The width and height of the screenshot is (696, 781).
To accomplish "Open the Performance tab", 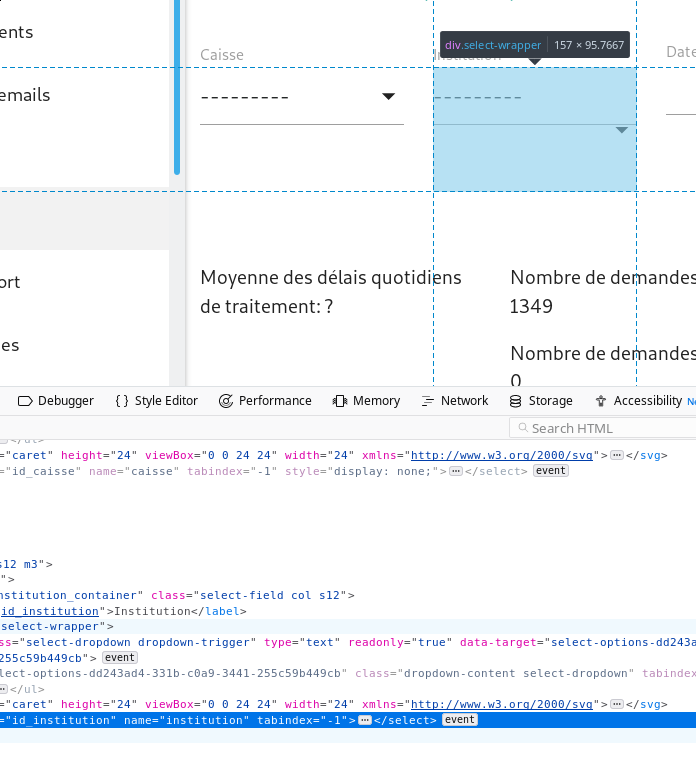I will [265, 401].
